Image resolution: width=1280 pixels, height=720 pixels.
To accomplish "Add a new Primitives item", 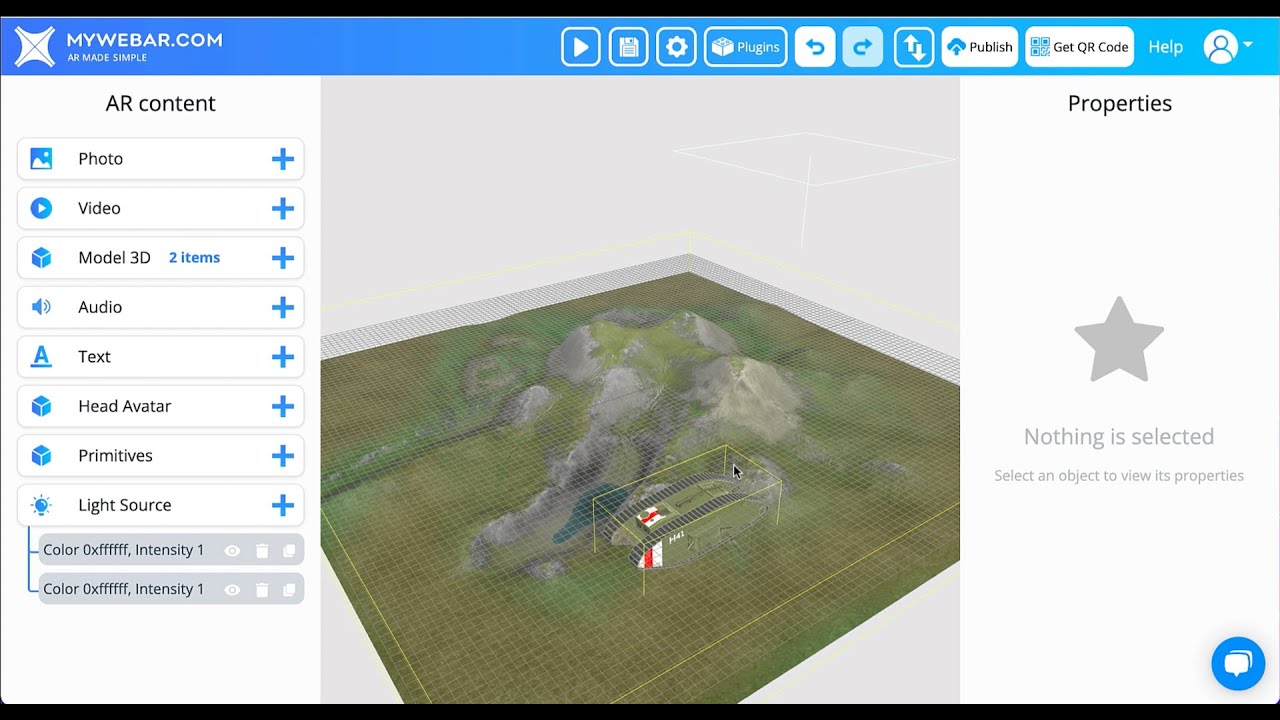I will point(283,456).
